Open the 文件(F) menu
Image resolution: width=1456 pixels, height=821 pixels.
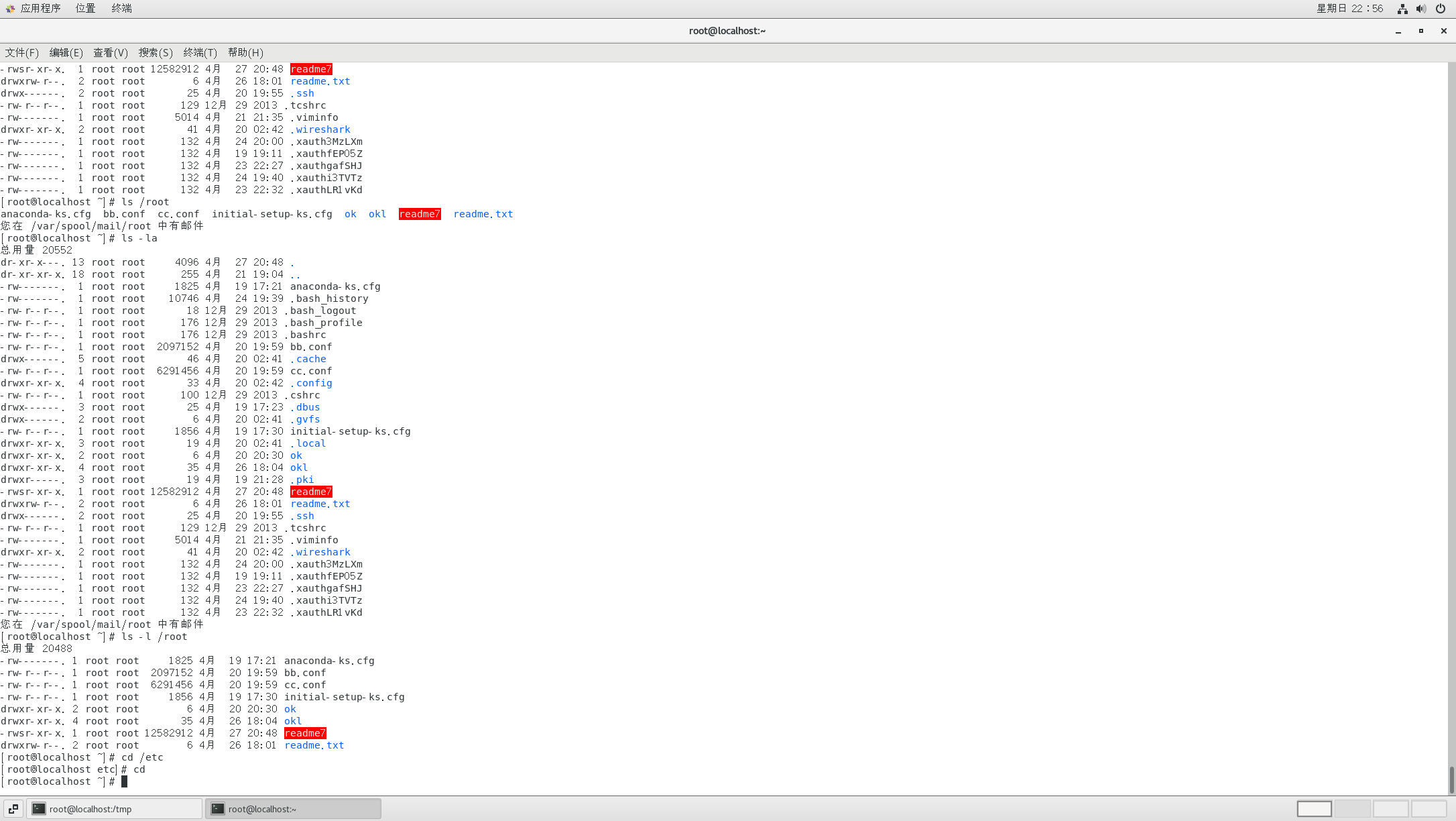(21, 52)
